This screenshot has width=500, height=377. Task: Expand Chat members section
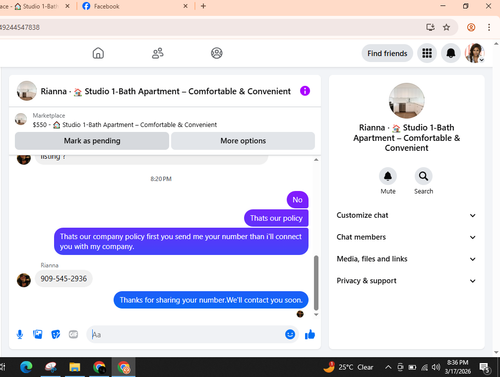[406, 237]
